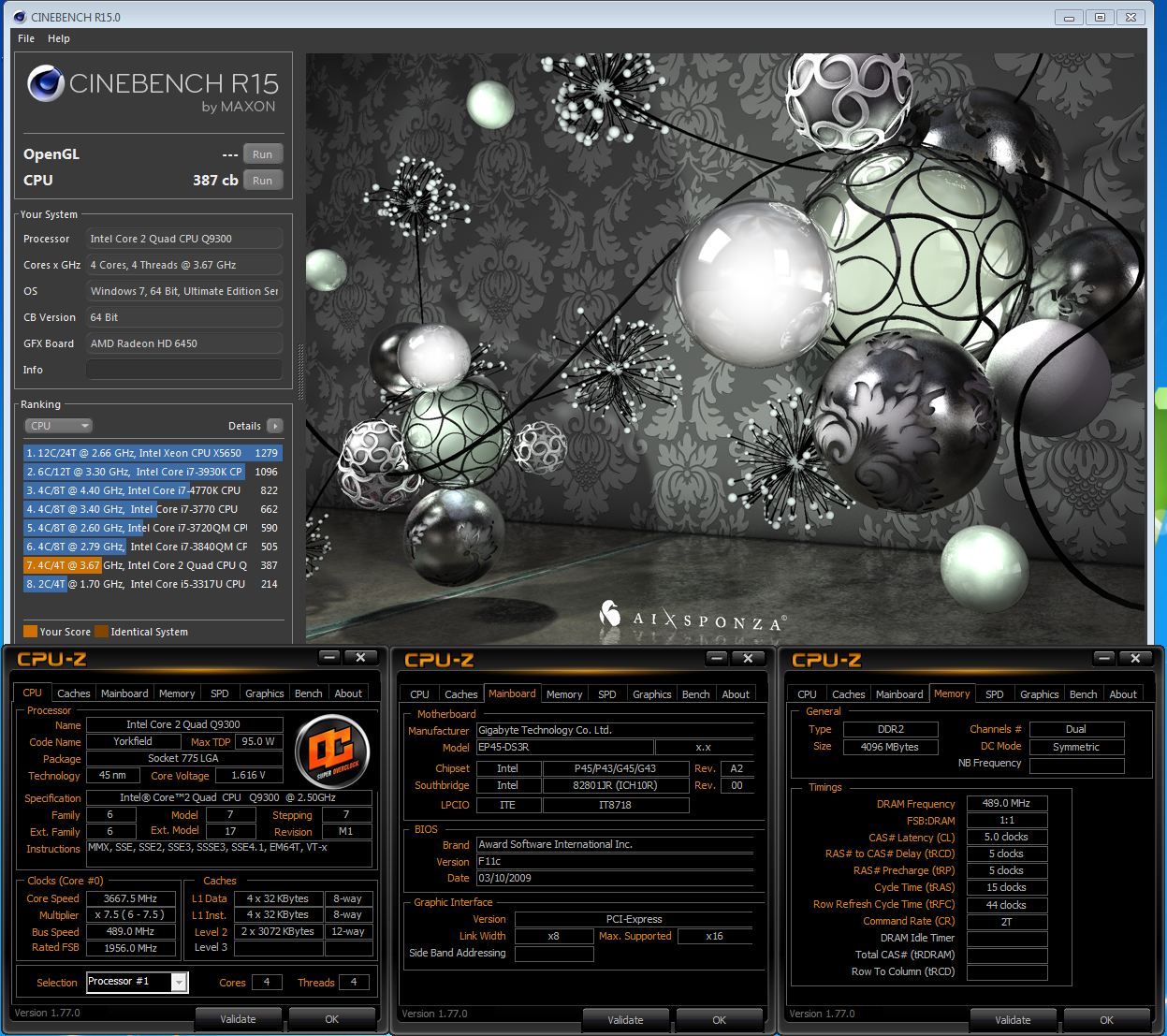Click Validate in first CPU-Z window

point(238,1019)
